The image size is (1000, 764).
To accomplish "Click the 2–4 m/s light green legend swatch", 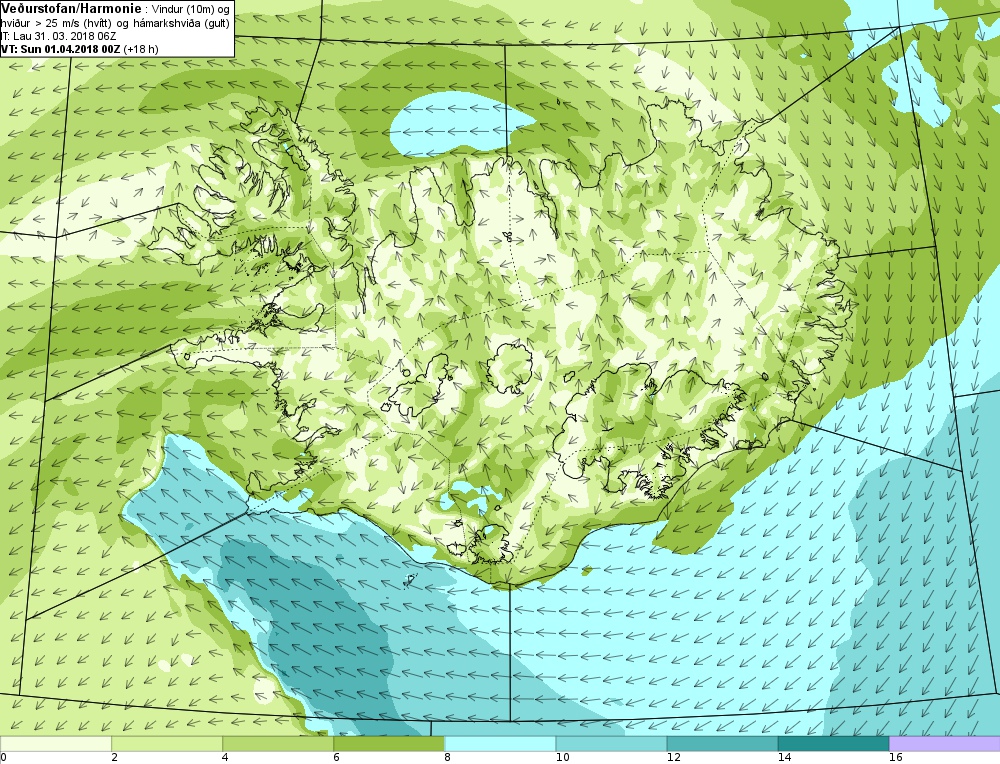I will click(167, 743).
